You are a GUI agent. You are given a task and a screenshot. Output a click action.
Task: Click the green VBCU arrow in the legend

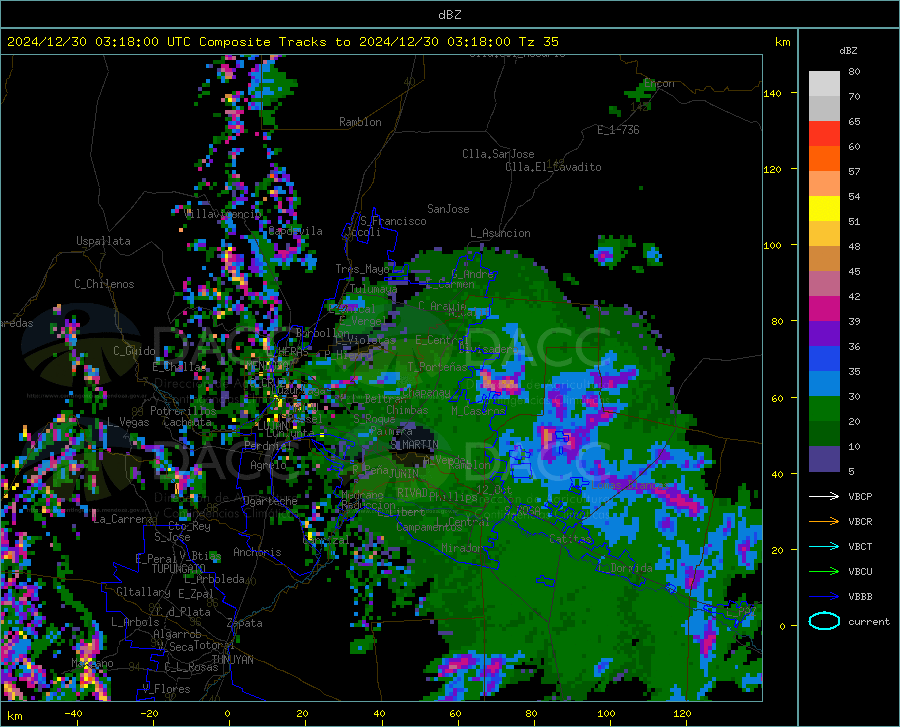(x=824, y=572)
